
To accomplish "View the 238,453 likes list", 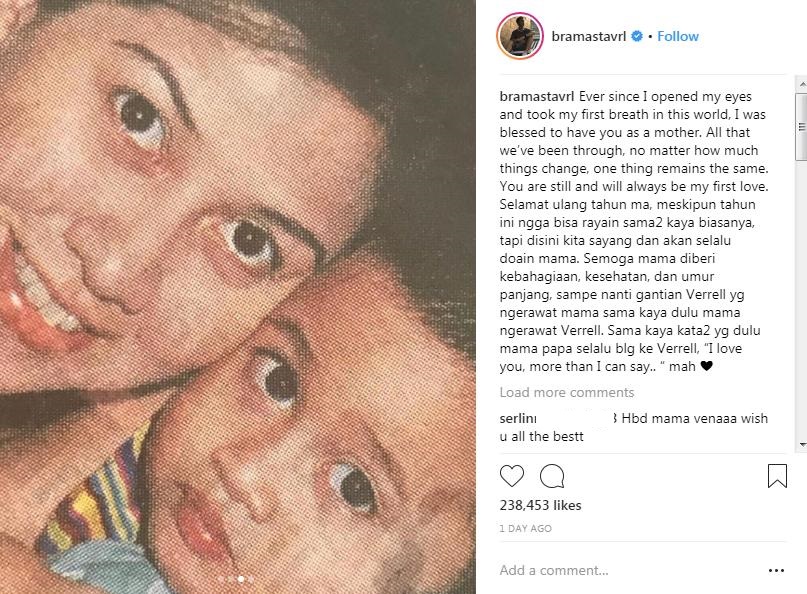I will click(540, 505).
